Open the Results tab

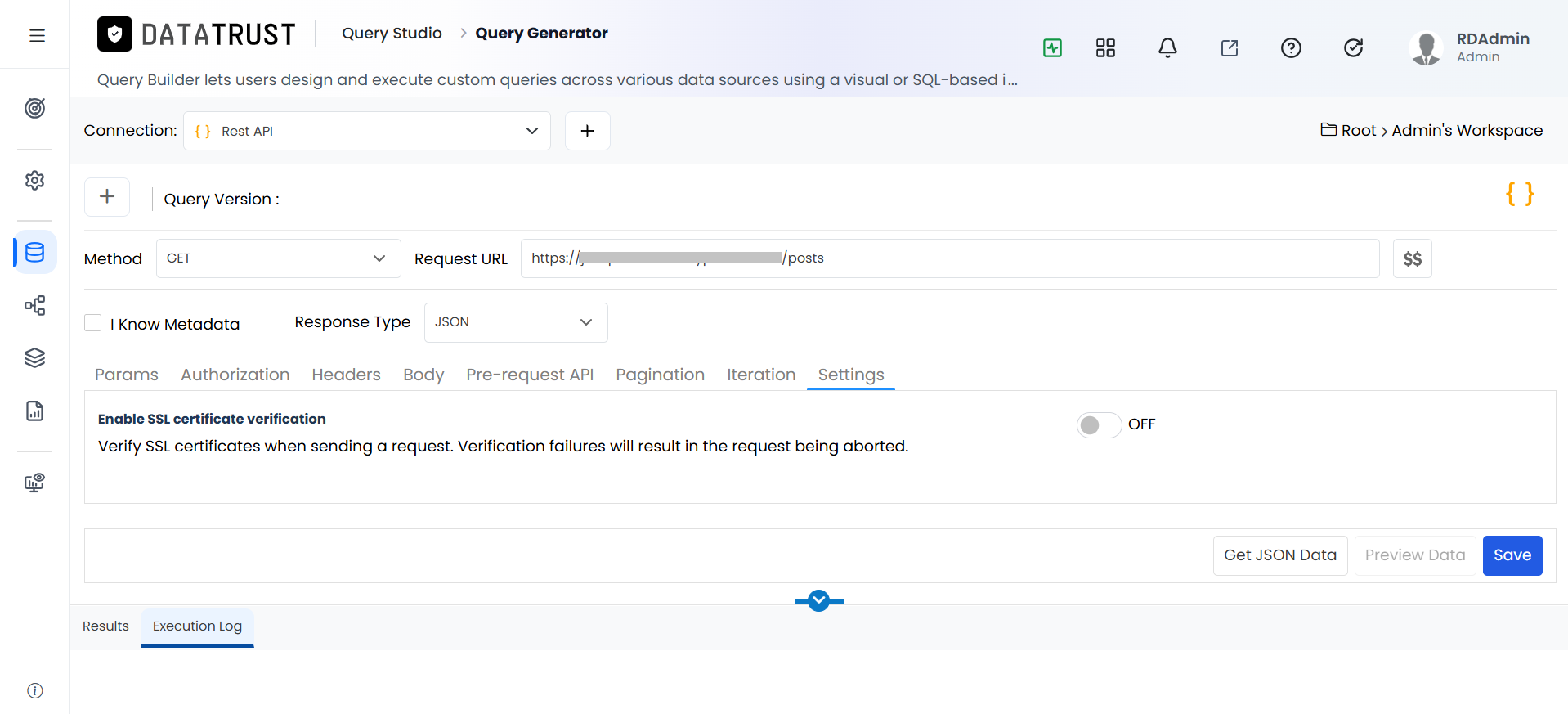tap(105, 626)
